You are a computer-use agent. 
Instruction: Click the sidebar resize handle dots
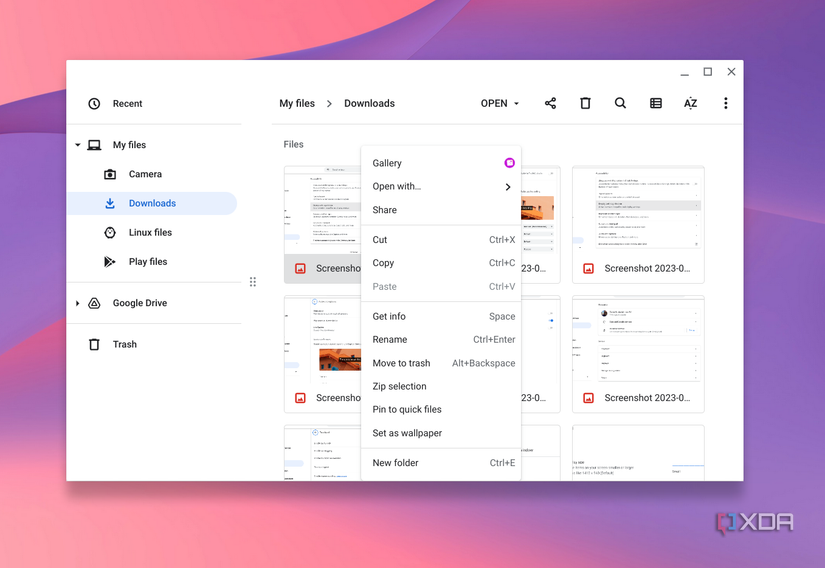(253, 282)
